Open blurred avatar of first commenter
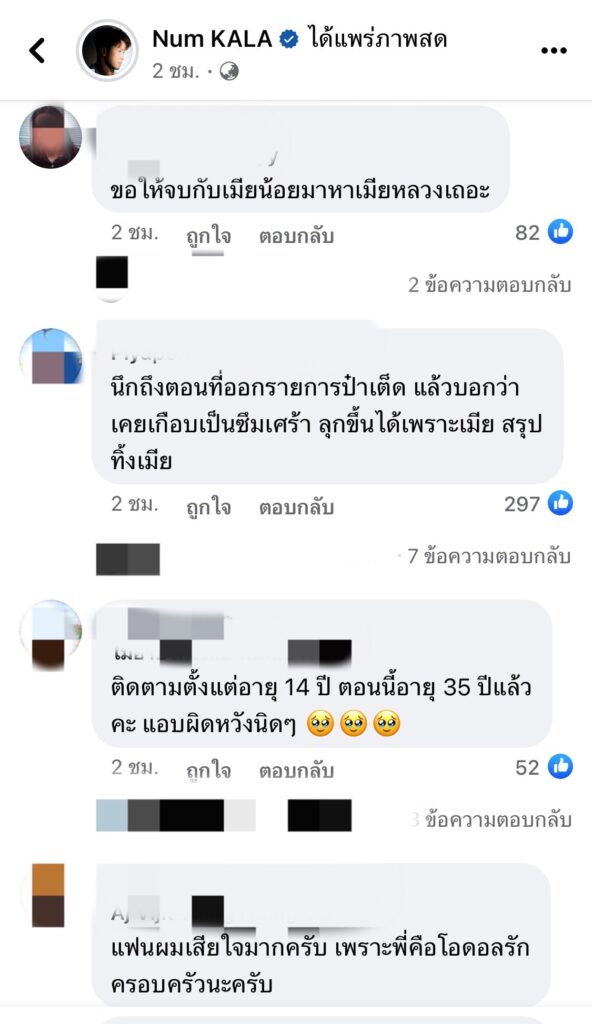The height and width of the screenshot is (1024, 592). tap(50, 137)
